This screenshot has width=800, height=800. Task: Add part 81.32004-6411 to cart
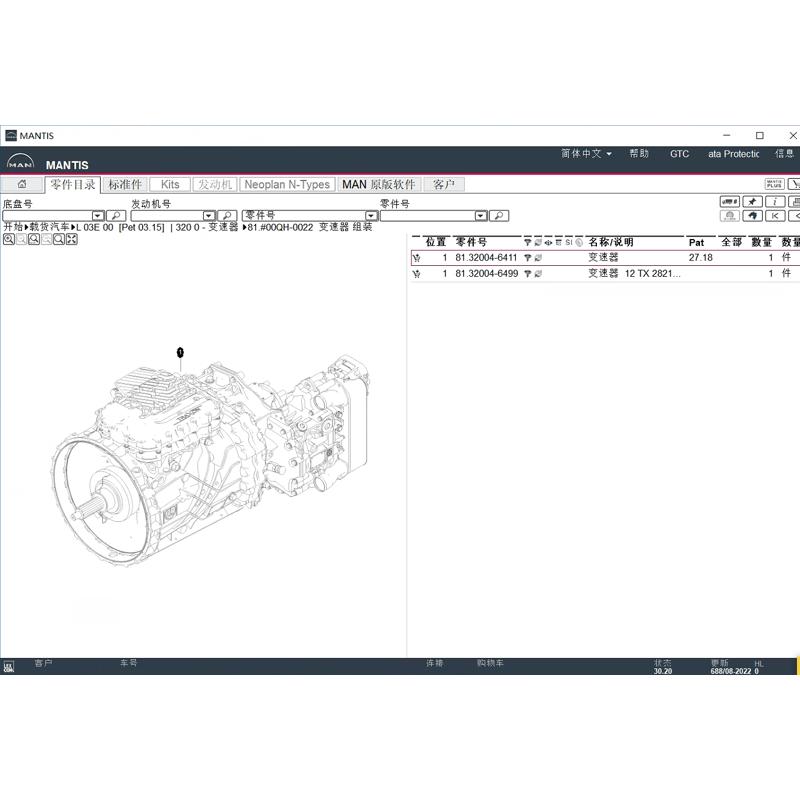pos(416,258)
